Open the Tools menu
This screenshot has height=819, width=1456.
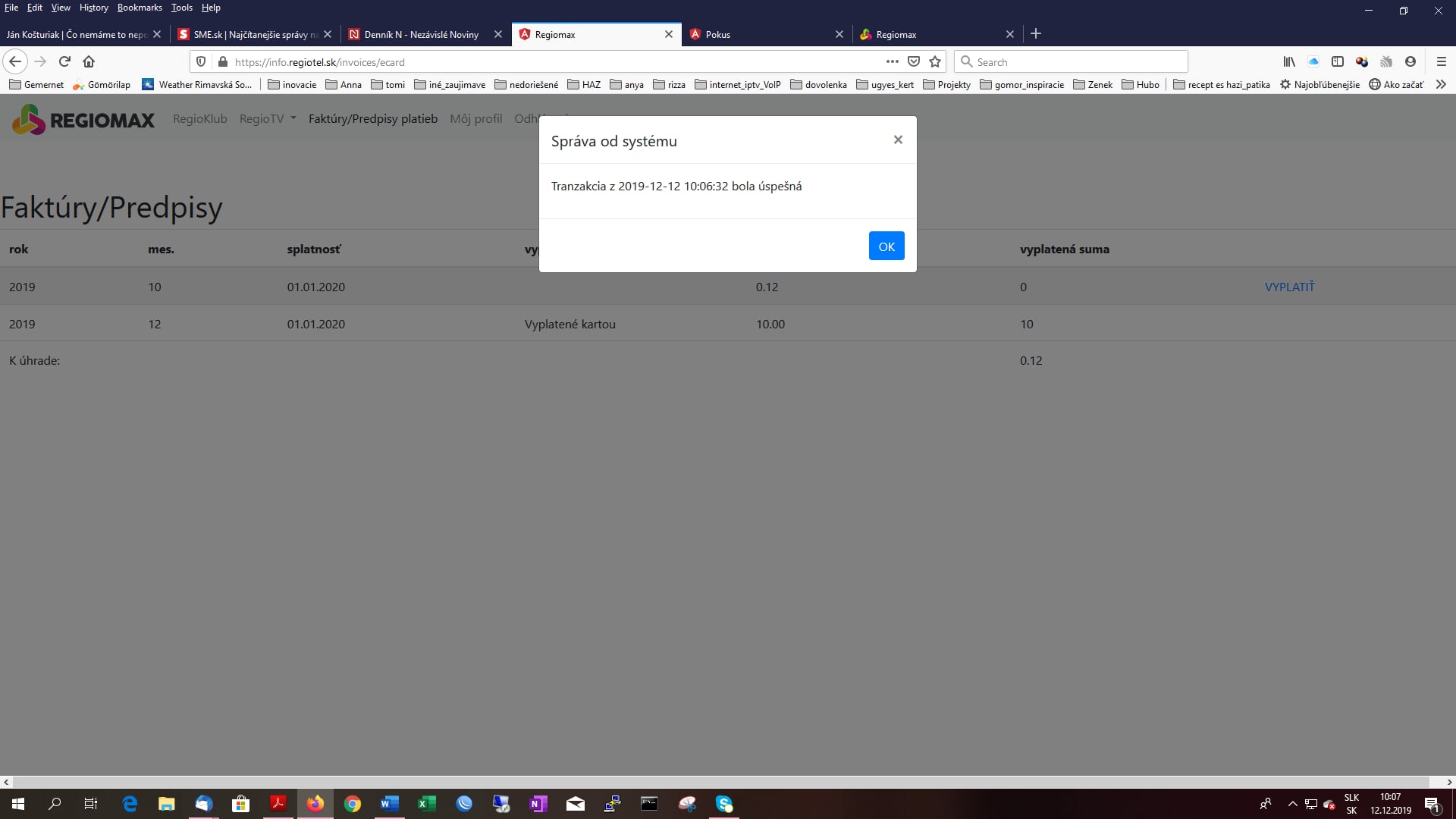(181, 8)
